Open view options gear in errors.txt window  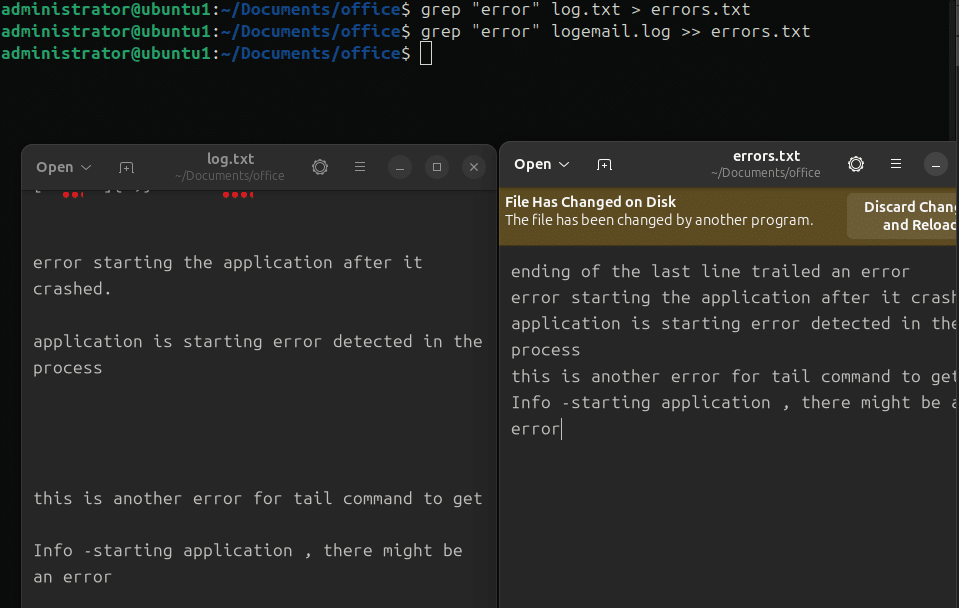pyautogui.click(x=856, y=164)
